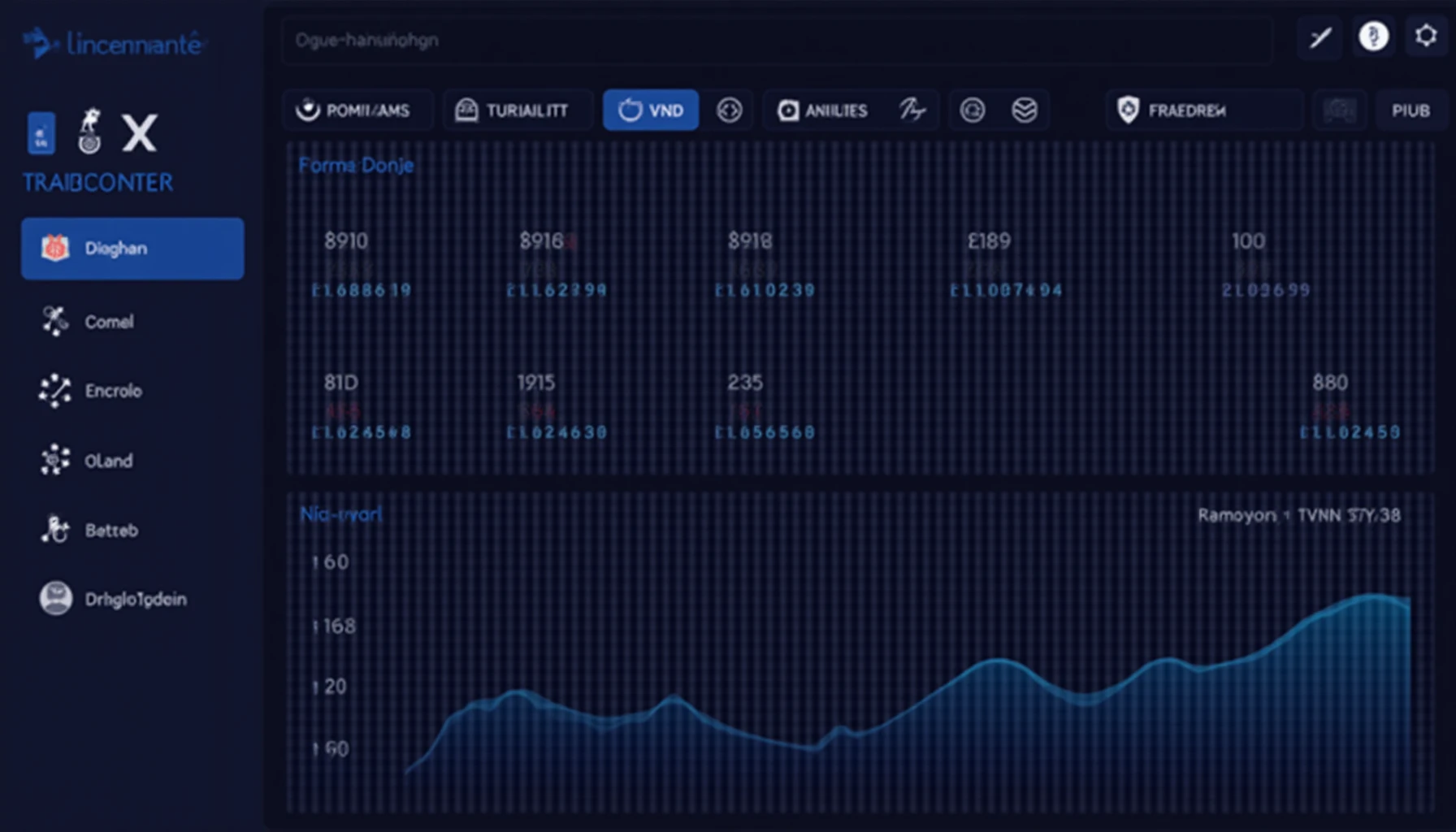Click the 168 axis label on the chart

pos(335,626)
